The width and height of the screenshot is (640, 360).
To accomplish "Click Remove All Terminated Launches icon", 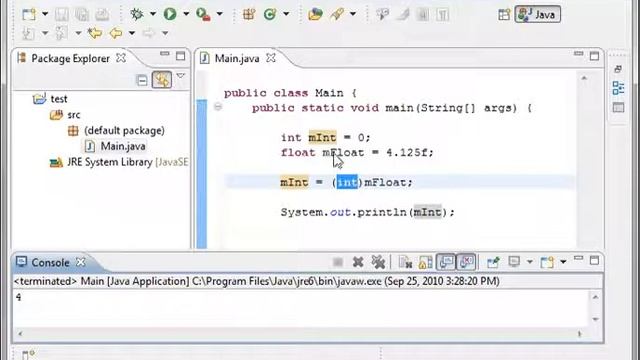I will pos(378,262).
